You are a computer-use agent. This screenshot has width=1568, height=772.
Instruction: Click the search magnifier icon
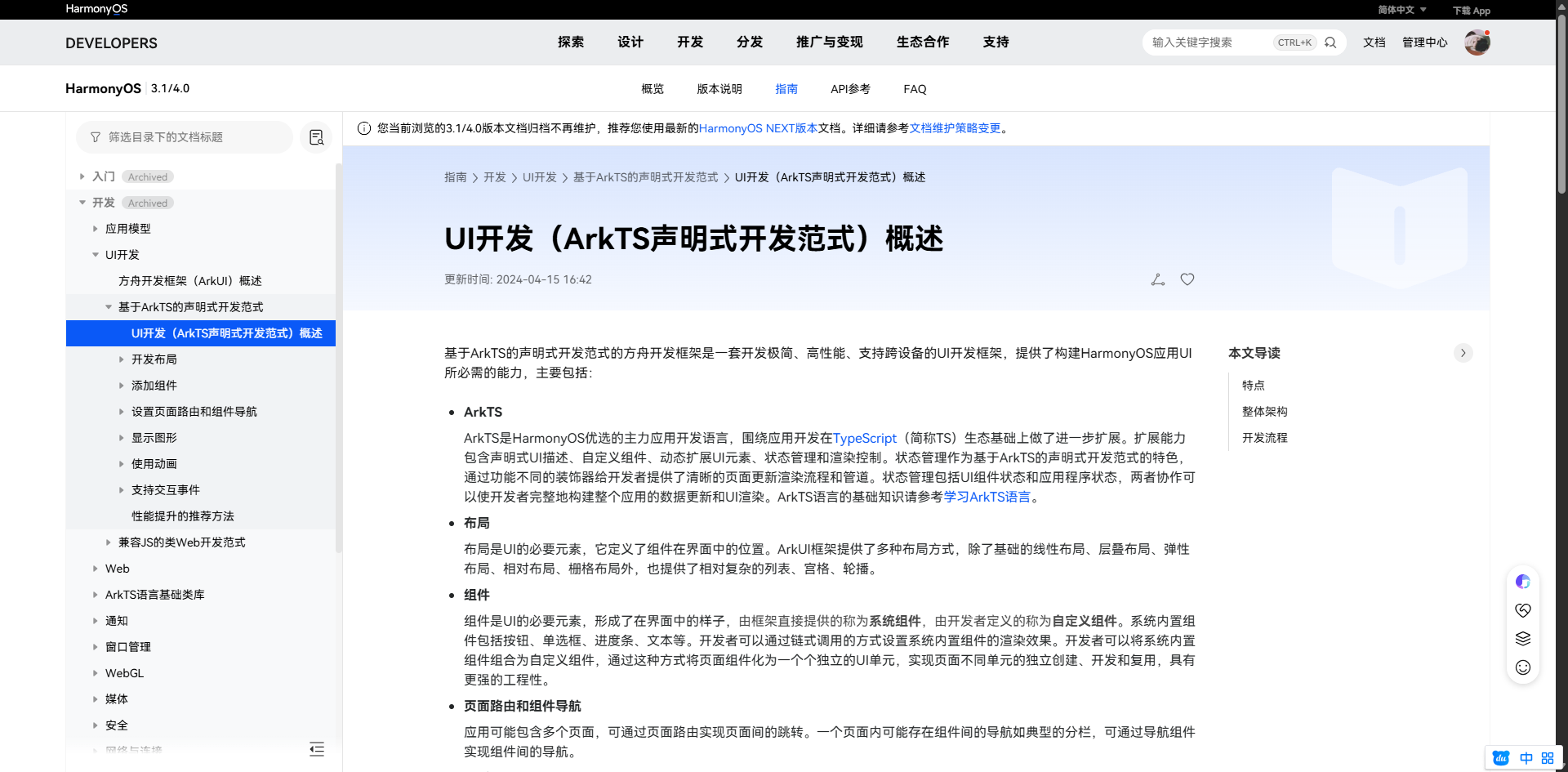[x=1330, y=42]
